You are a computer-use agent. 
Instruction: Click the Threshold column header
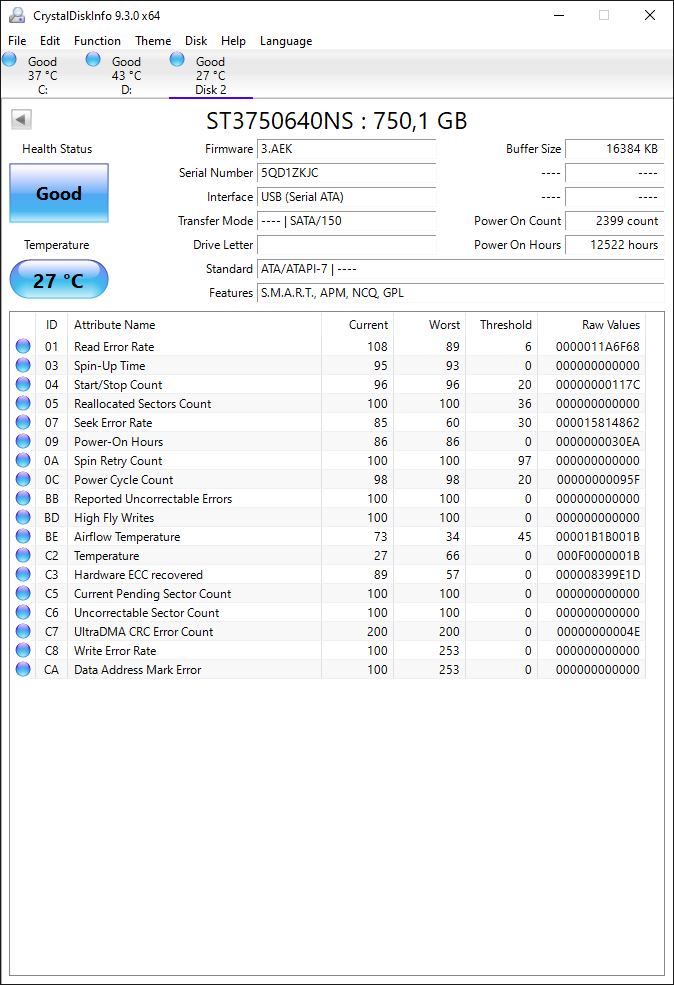pos(501,325)
